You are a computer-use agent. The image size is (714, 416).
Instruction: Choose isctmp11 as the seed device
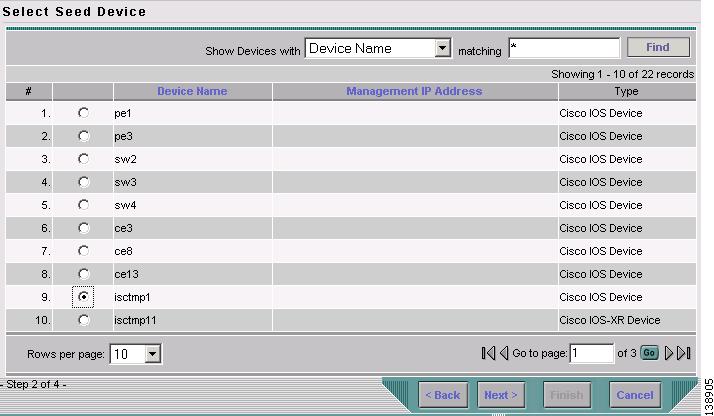coord(83,320)
